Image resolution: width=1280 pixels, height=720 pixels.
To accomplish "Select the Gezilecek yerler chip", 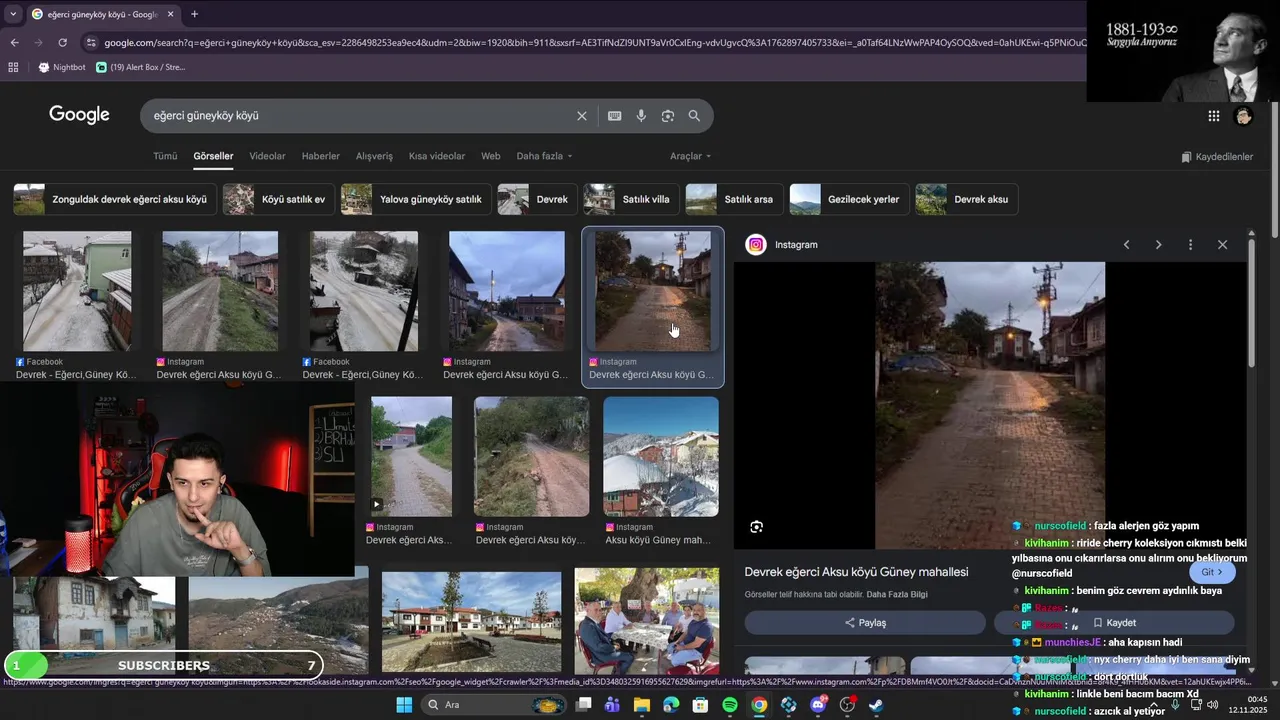I will [x=849, y=199].
